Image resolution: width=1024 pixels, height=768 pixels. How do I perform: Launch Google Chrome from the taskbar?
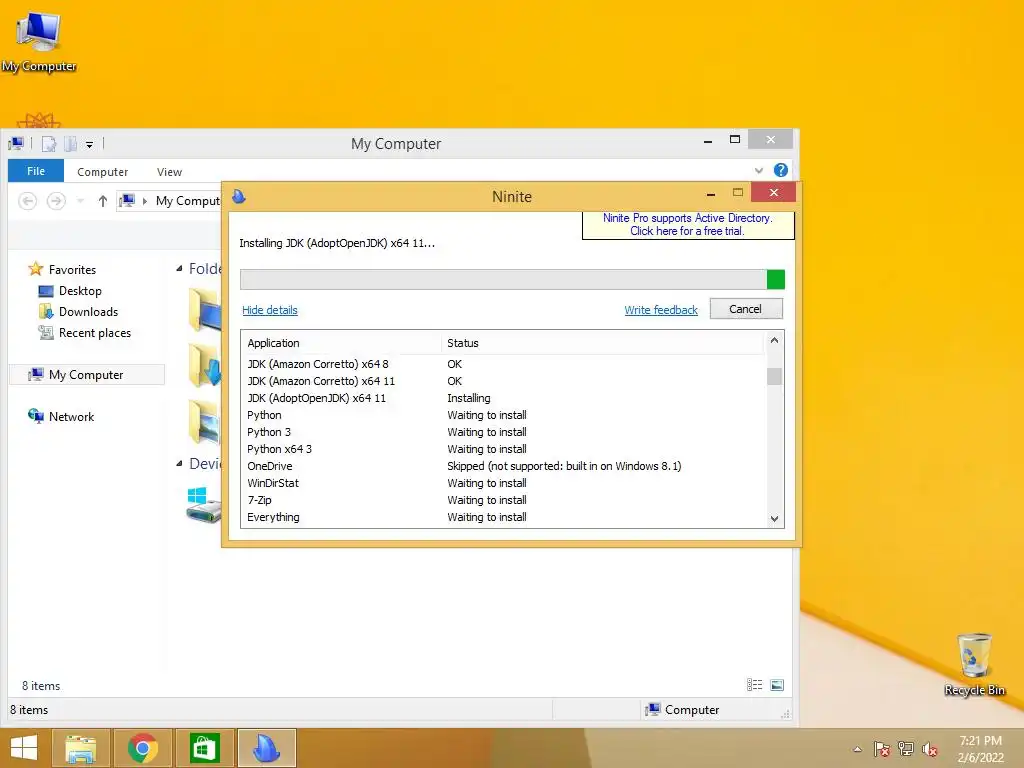tap(142, 748)
